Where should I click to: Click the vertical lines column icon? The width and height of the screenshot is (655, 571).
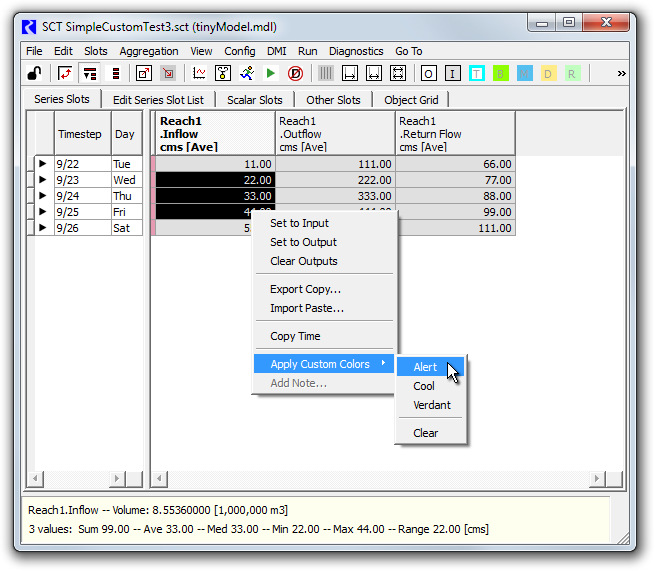coord(326,74)
